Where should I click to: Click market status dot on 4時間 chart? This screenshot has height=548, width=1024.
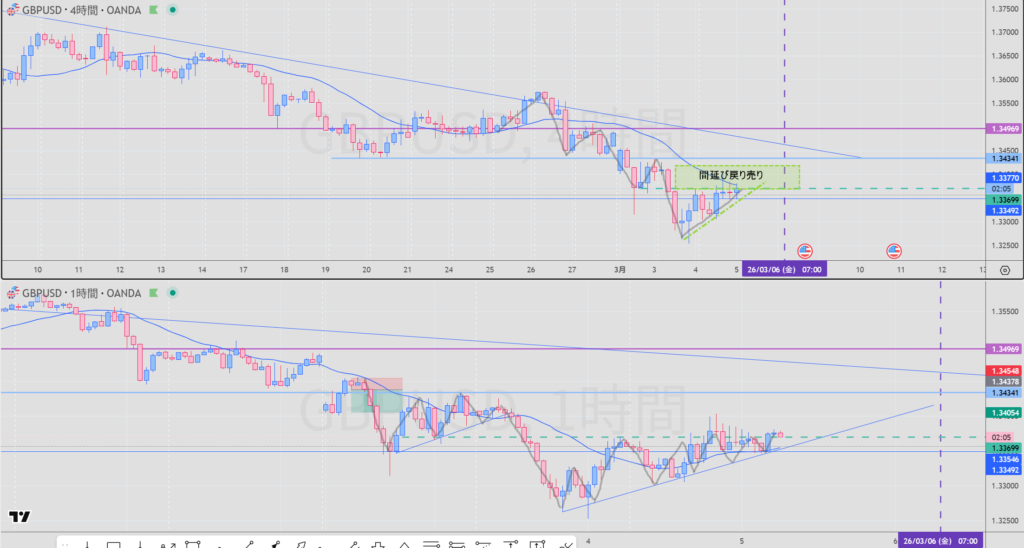pos(173,9)
